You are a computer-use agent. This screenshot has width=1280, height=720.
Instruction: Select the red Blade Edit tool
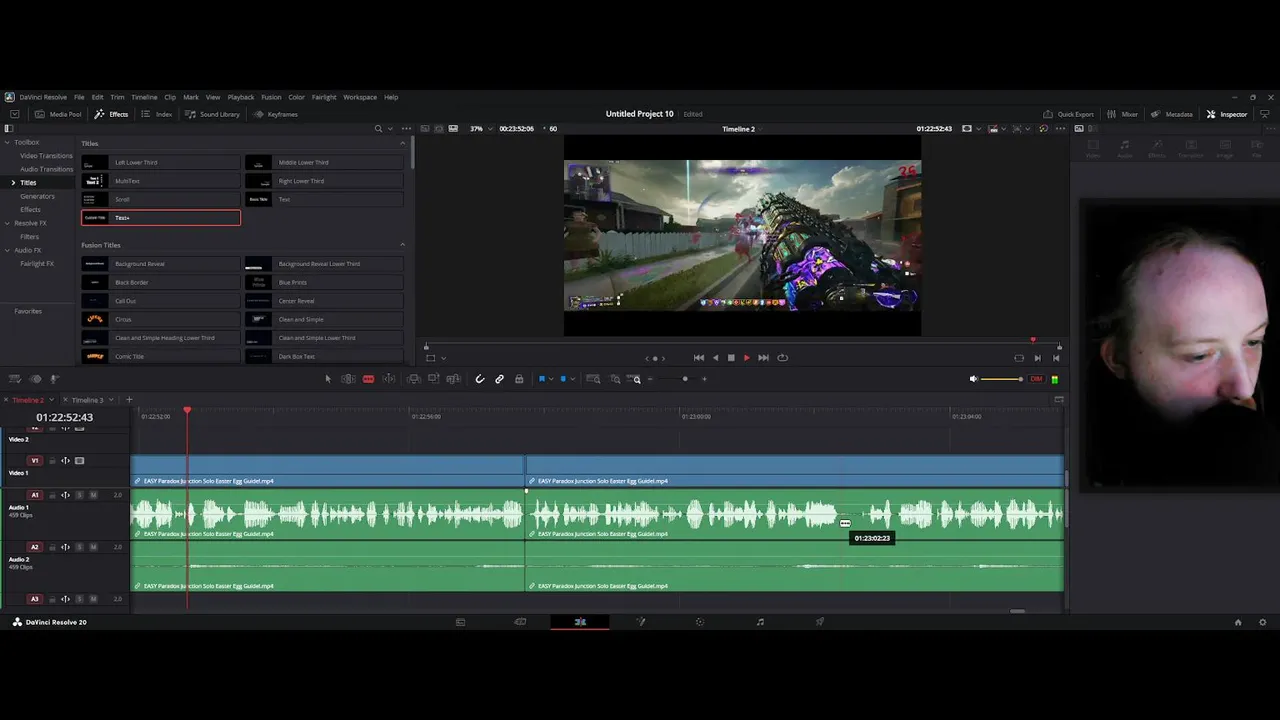click(x=368, y=379)
